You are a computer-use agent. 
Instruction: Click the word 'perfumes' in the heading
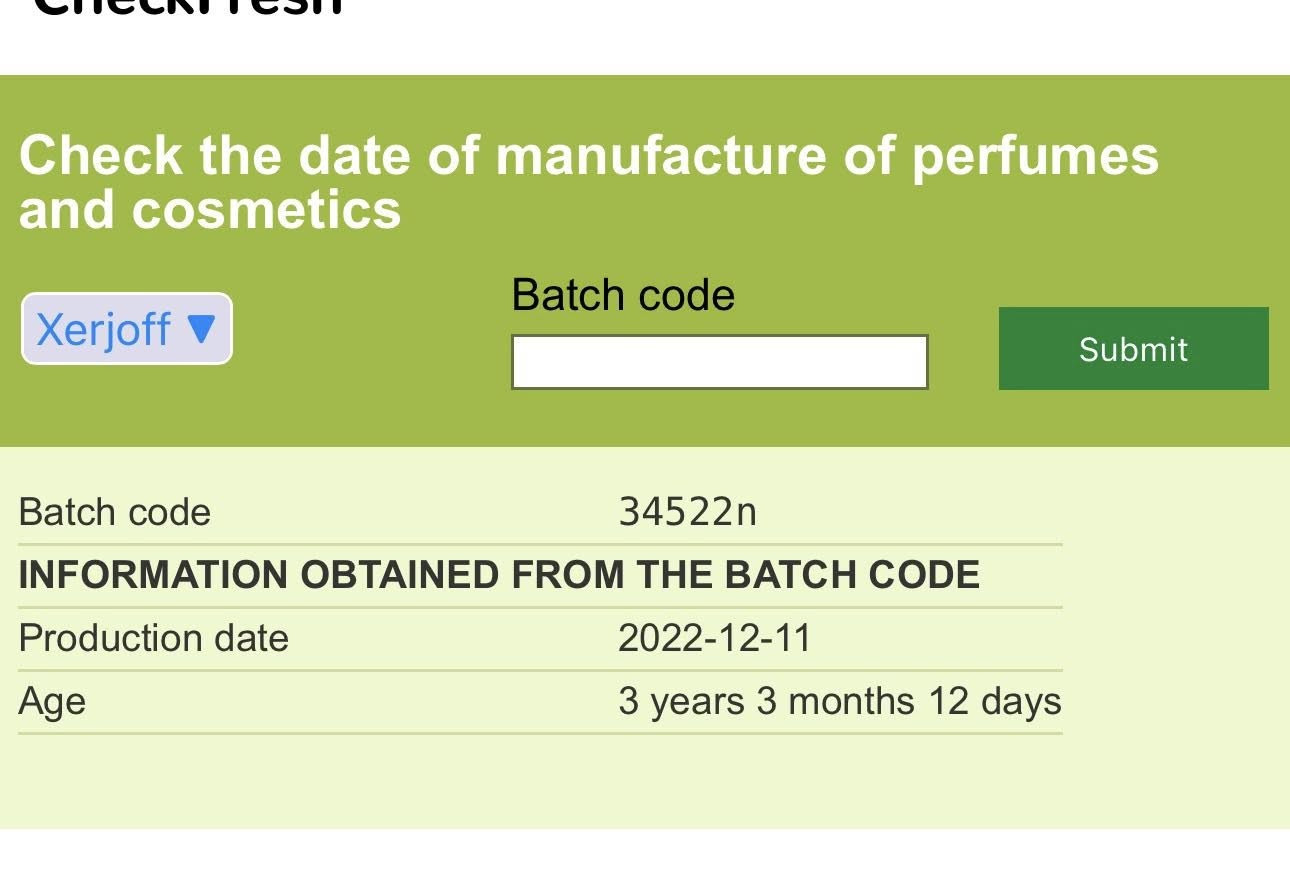1034,156
